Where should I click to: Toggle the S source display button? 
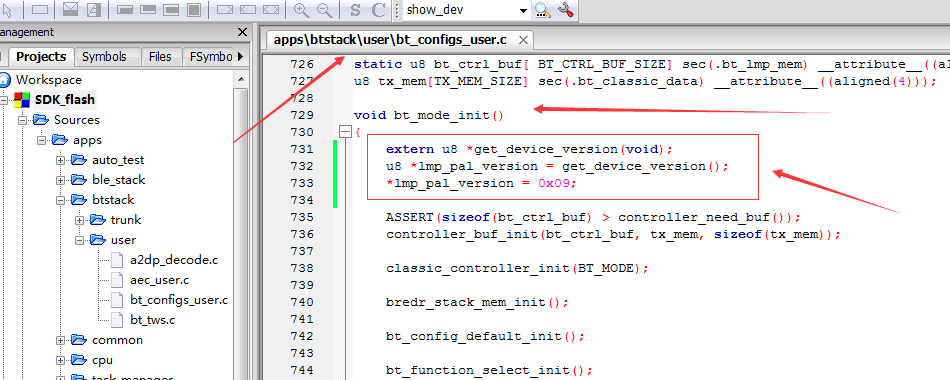(x=356, y=10)
